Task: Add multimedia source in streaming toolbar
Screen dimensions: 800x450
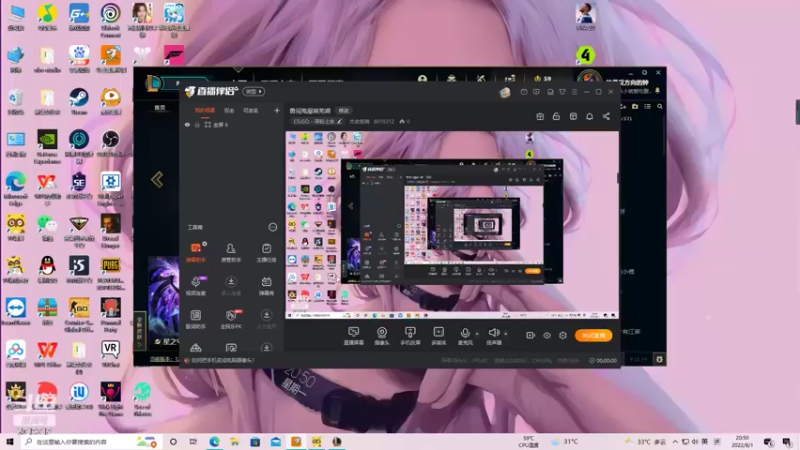Action: (438, 336)
